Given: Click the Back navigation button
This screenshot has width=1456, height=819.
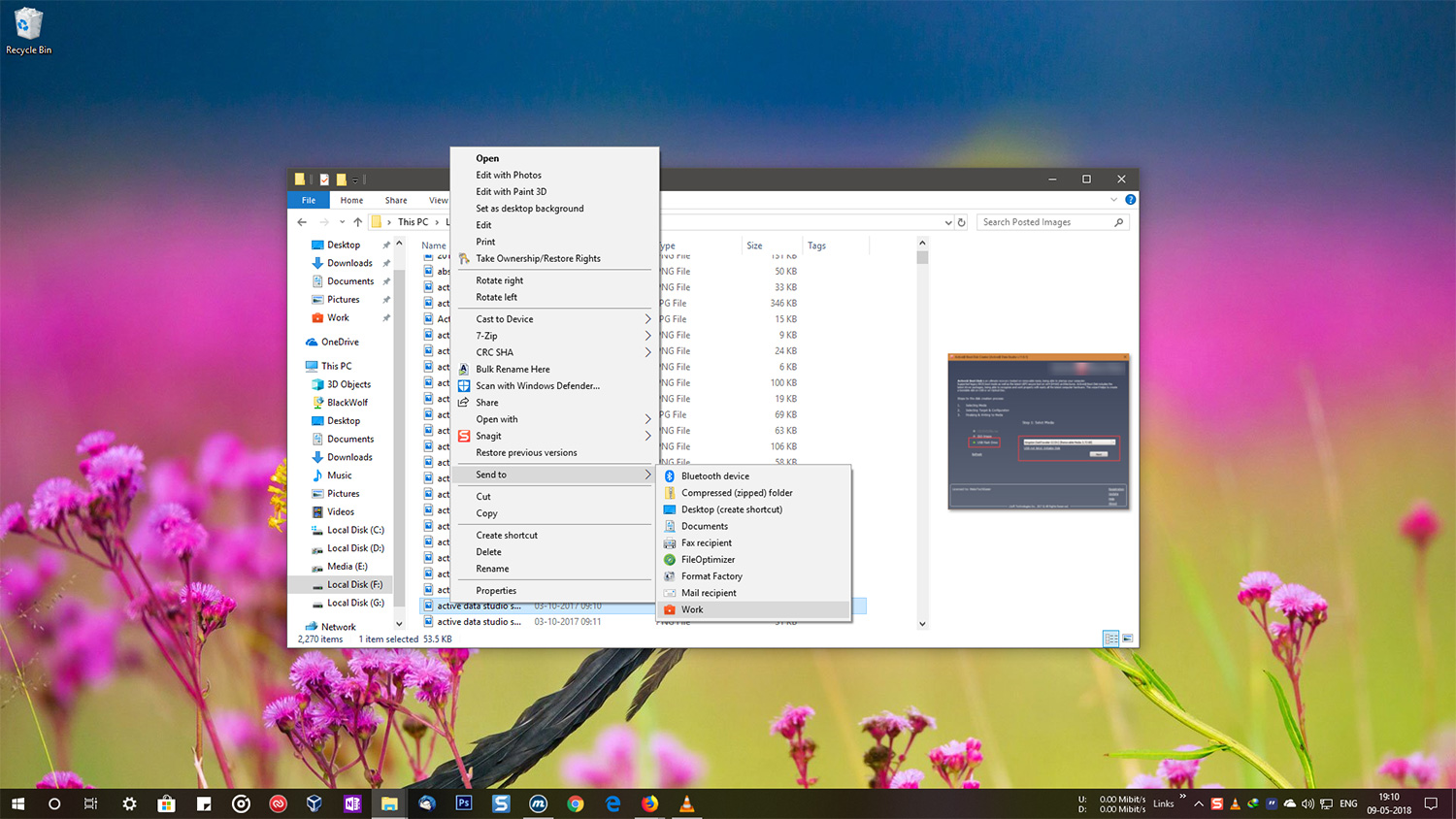Looking at the screenshot, I should [302, 221].
